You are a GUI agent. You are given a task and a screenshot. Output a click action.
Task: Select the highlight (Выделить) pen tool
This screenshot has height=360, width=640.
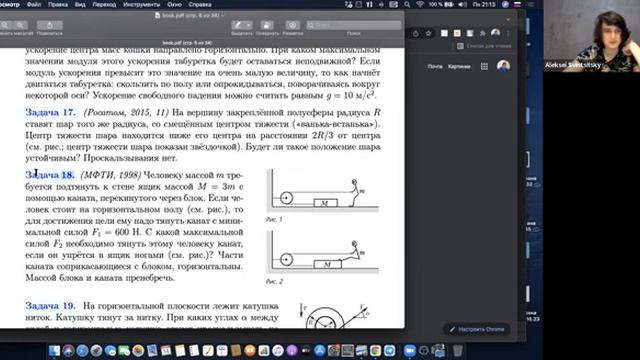tap(238, 25)
